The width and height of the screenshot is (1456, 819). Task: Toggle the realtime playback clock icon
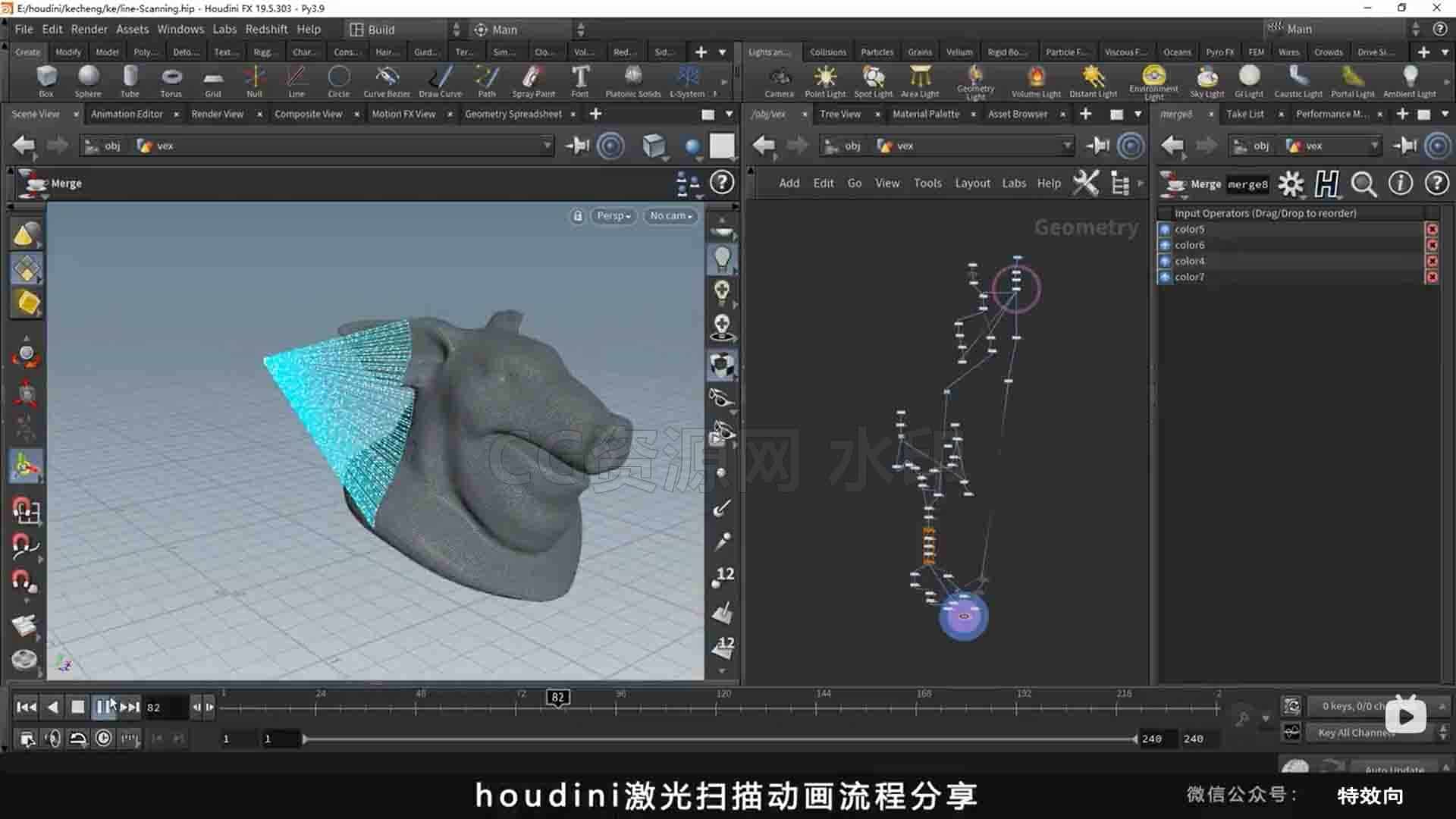(x=104, y=738)
